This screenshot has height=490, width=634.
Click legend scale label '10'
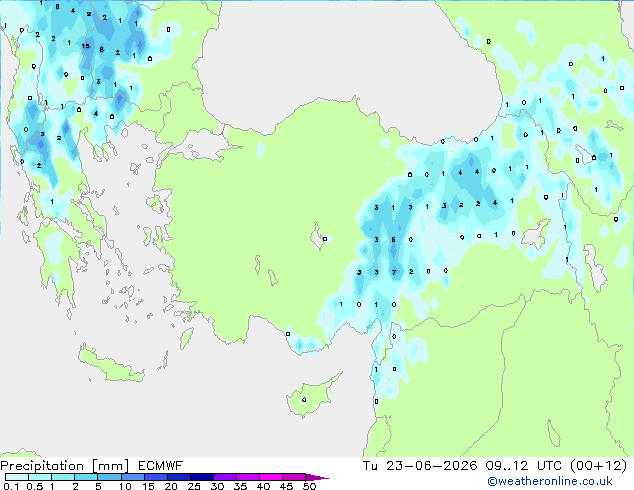point(125,486)
